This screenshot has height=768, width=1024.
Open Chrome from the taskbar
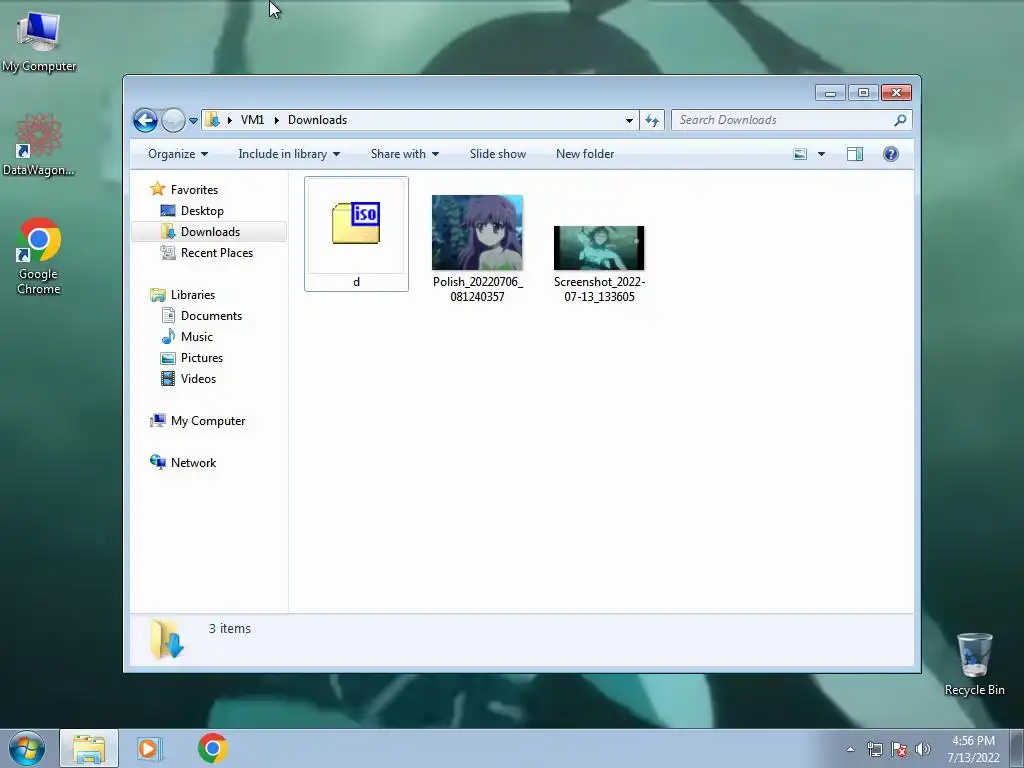pyautogui.click(x=212, y=748)
